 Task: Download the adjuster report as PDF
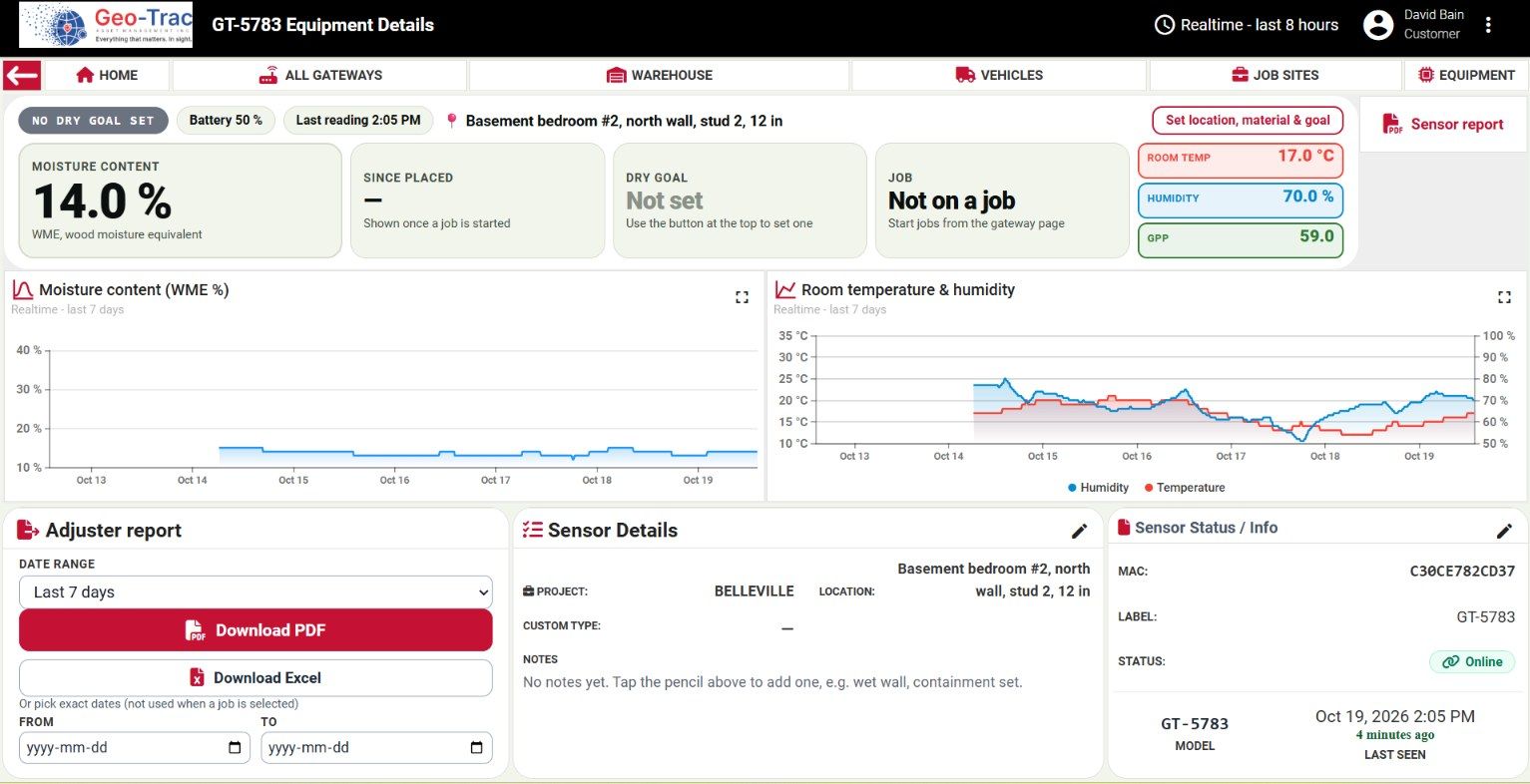255,630
